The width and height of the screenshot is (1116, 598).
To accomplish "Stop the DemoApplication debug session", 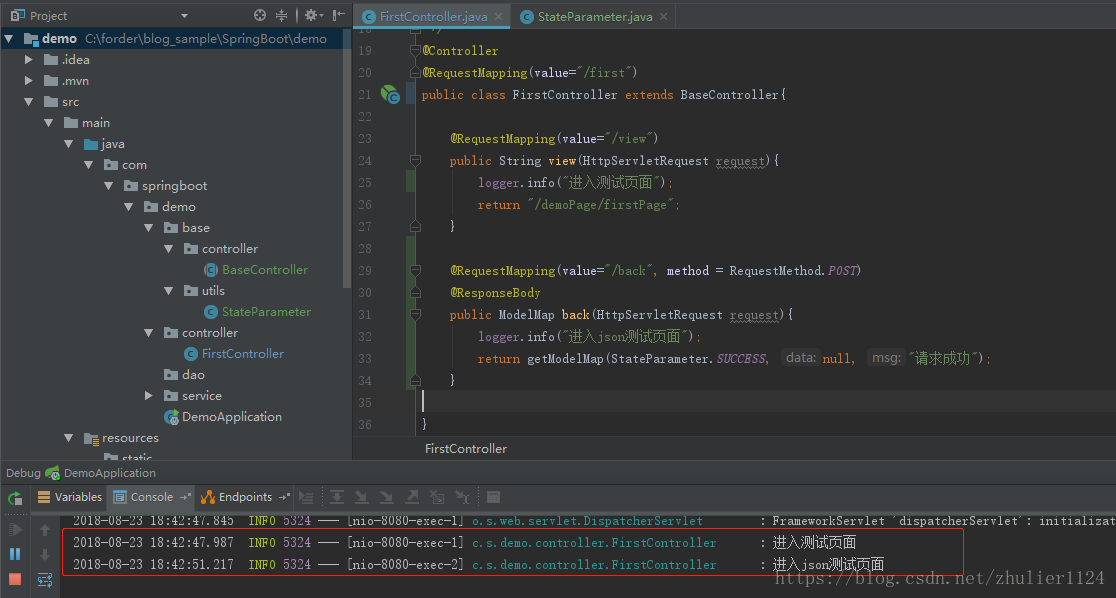I will tap(15, 579).
